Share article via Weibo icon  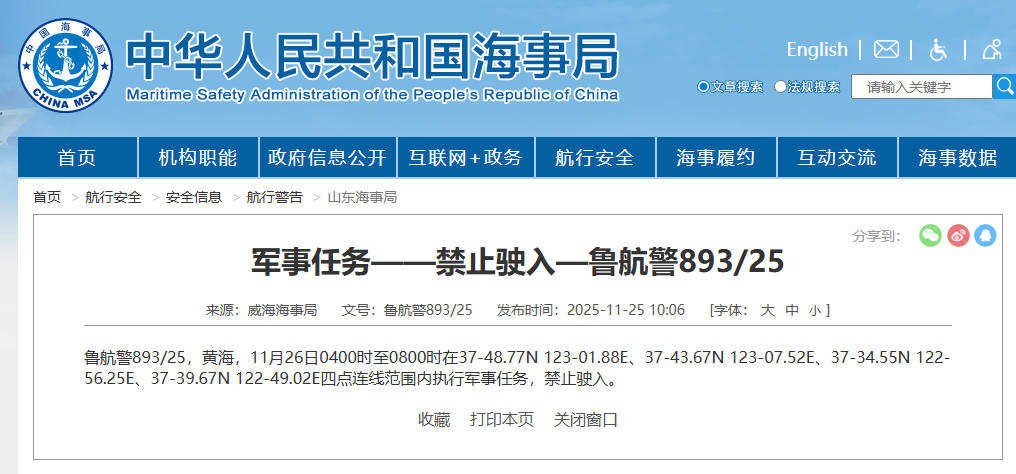tap(958, 236)
